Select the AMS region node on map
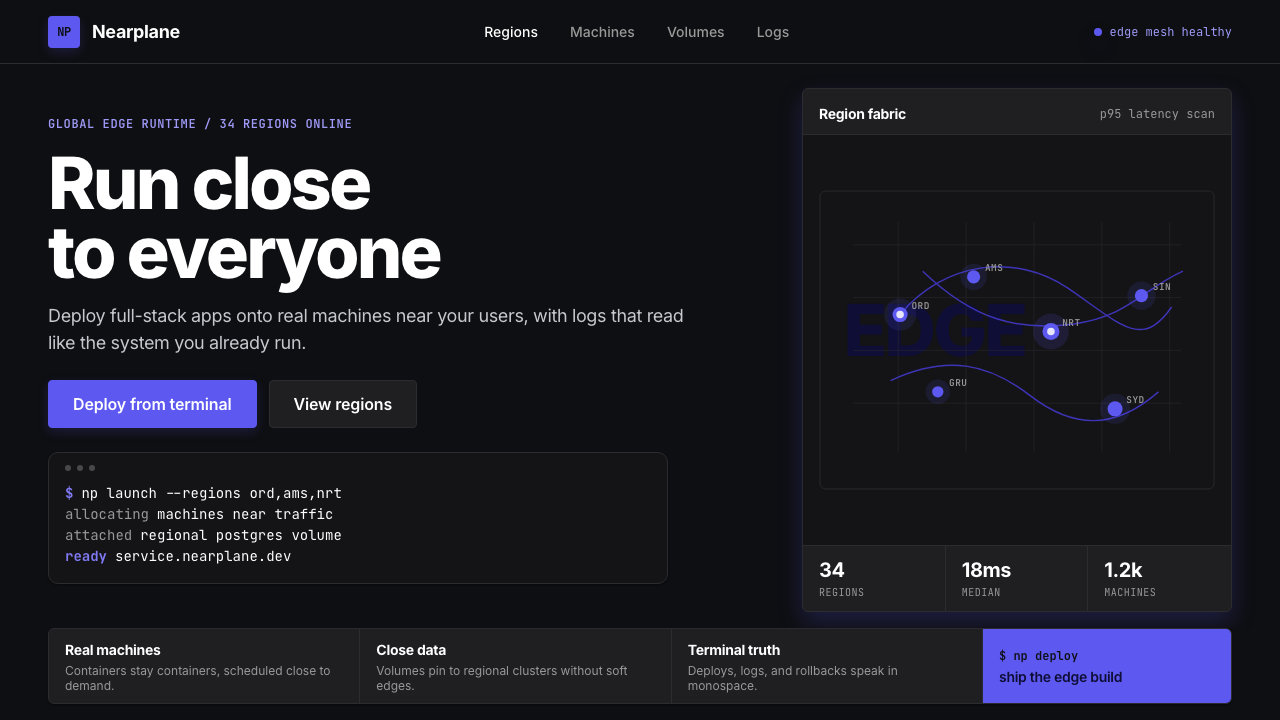The width and height of the screenshot is (1280, 720). 974,277
